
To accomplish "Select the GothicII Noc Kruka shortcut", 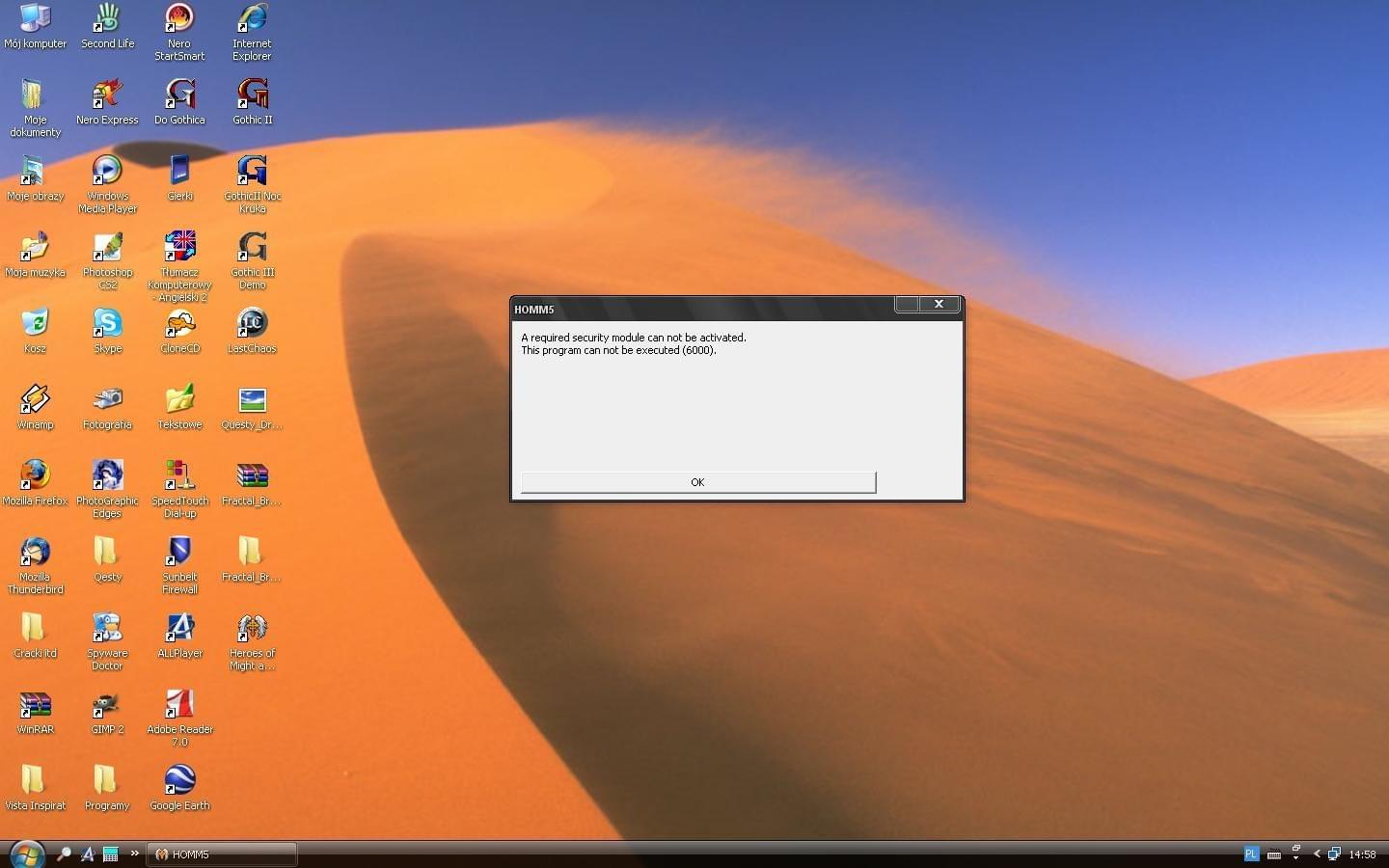I will tap(252, 183).
